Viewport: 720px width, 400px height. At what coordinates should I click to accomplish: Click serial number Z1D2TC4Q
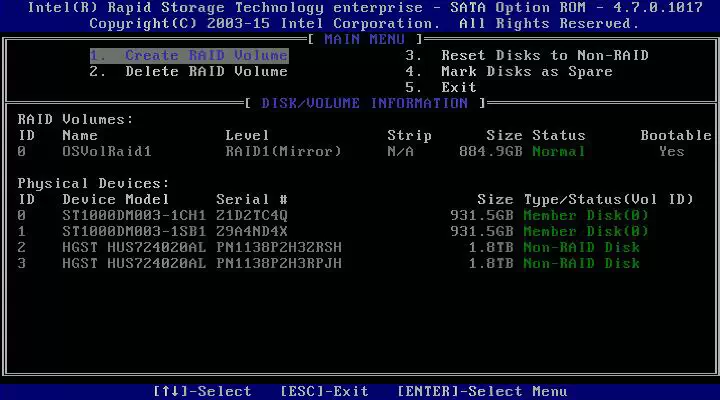click(x=251, y=215)
